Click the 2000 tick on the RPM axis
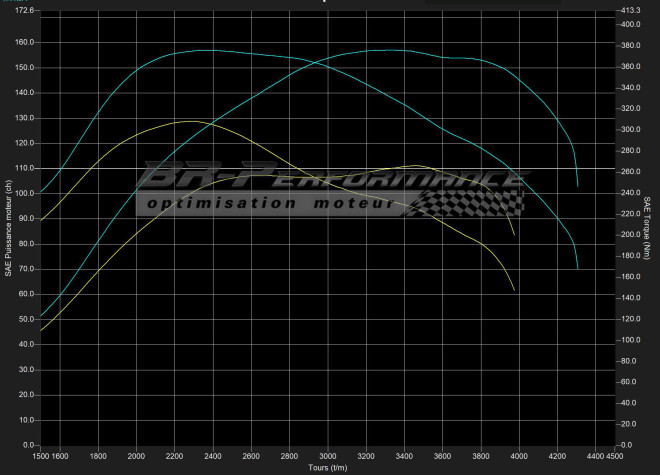Image resolution: width=660 pixels, height=475 pixels. click(137, 456)
